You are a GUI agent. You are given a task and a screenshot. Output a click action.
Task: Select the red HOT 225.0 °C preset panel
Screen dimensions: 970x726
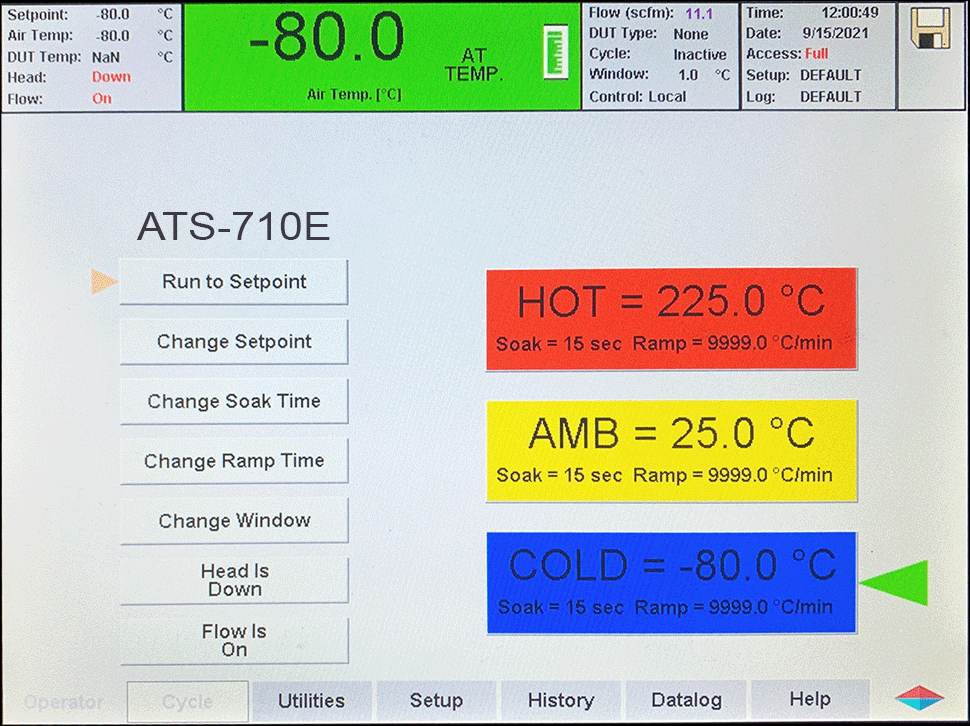(671, 318)
